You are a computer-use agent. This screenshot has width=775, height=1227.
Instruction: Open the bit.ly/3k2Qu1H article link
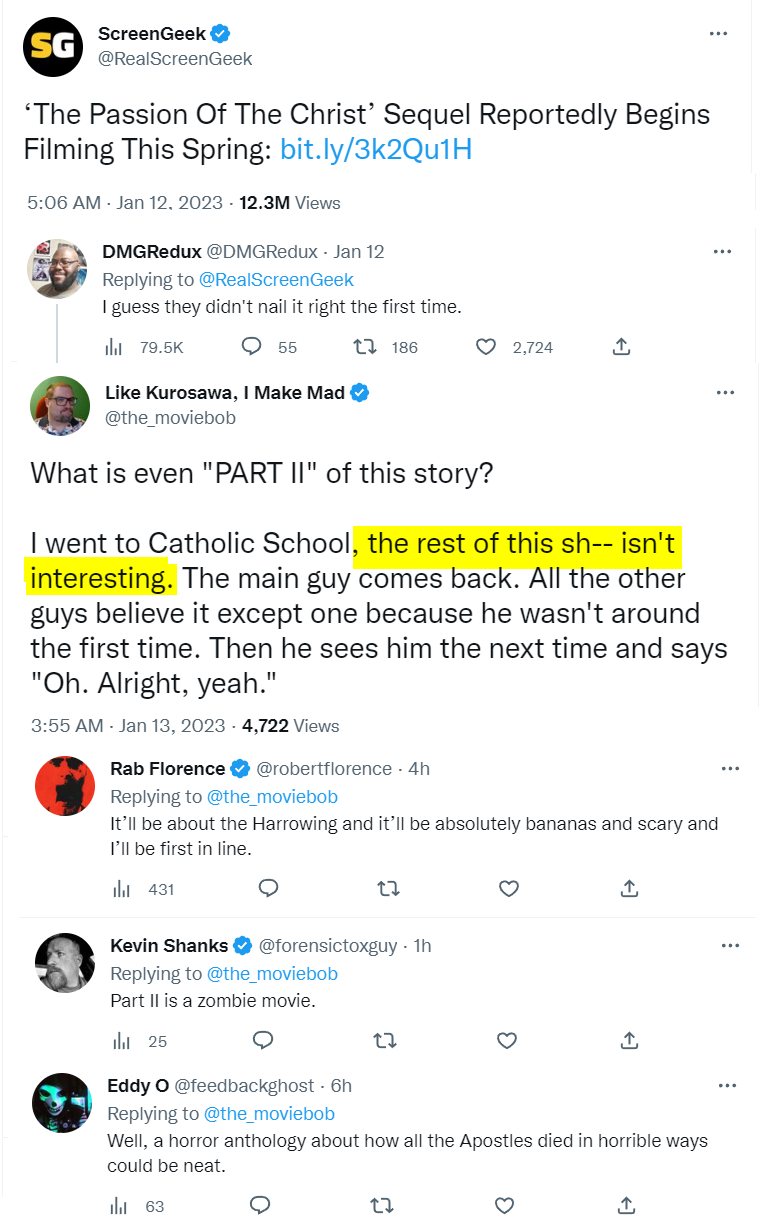(x=376, y=150)
